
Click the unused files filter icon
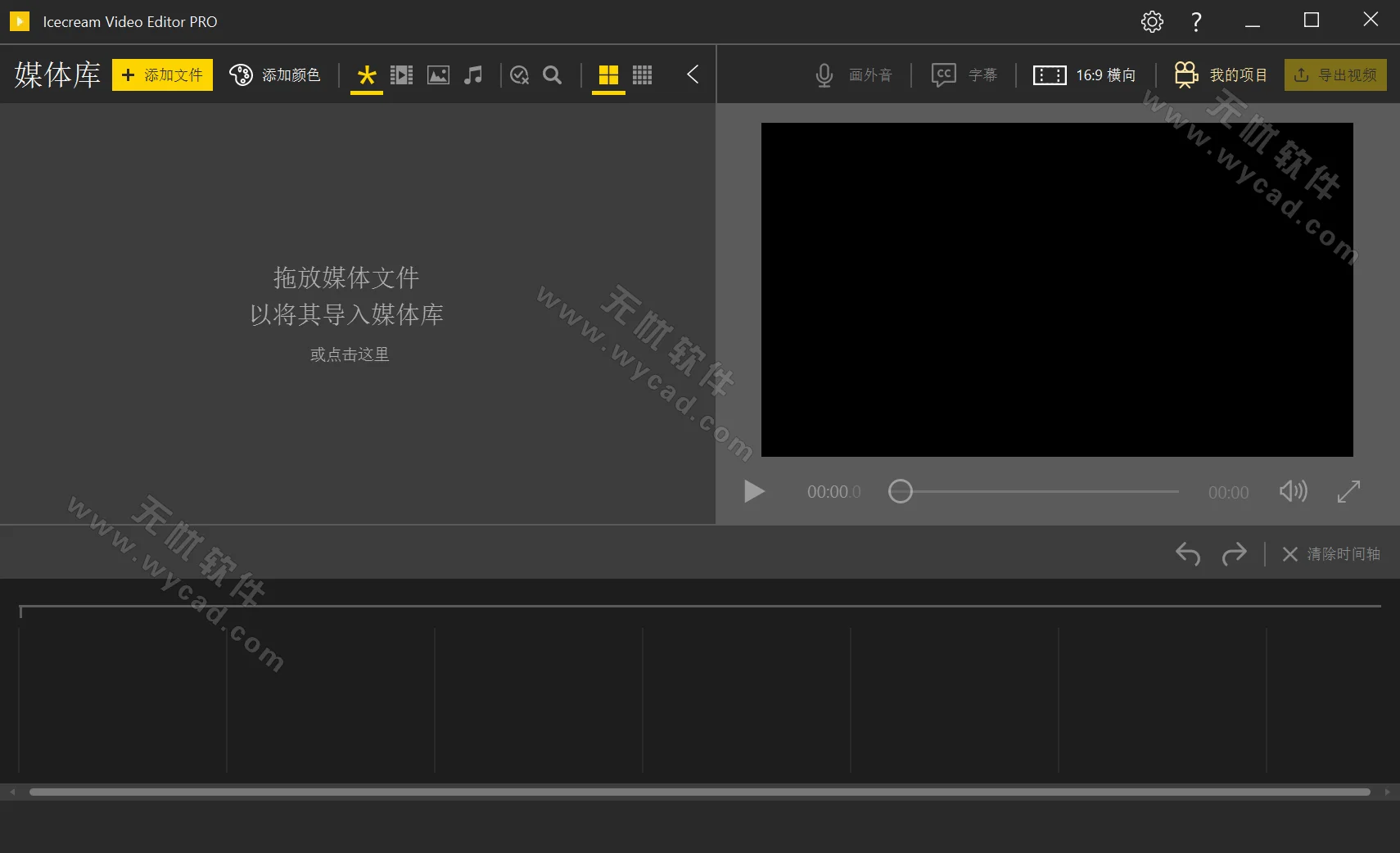(519, 74)
